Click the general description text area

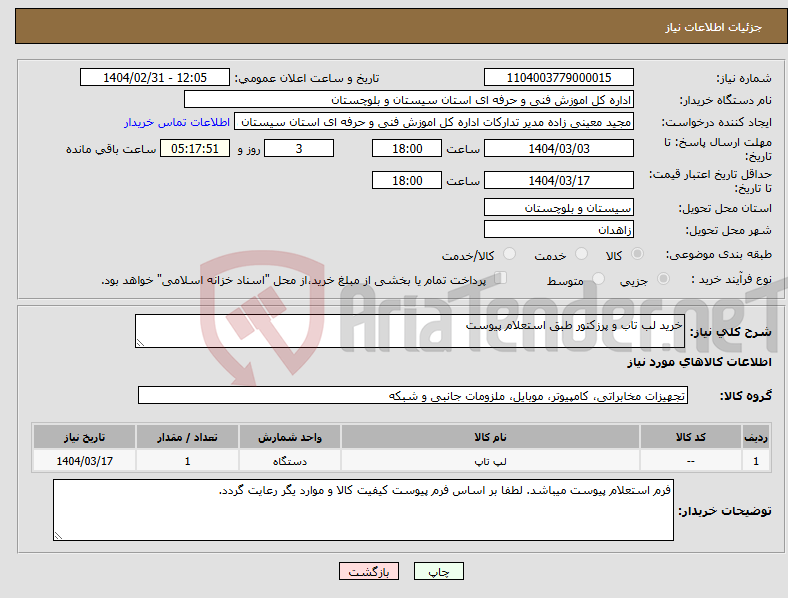pyautogui.click(x=410, y=331)
